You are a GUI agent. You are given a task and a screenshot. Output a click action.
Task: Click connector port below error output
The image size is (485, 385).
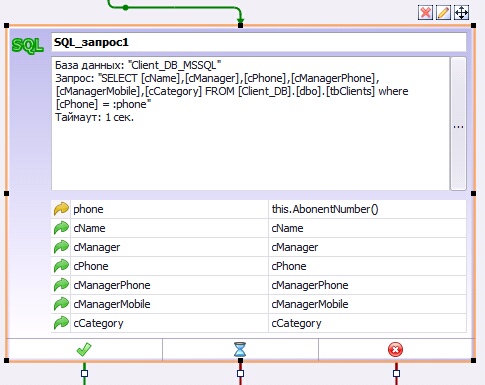coord(396,373)
